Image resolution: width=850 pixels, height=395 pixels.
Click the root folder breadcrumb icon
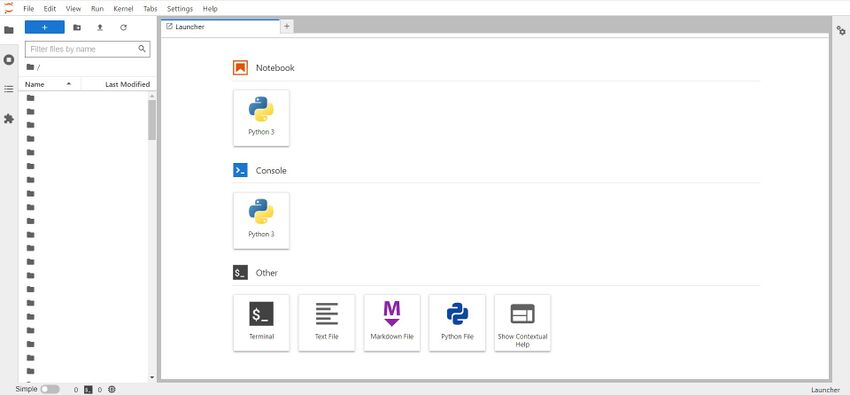point(30,67)
